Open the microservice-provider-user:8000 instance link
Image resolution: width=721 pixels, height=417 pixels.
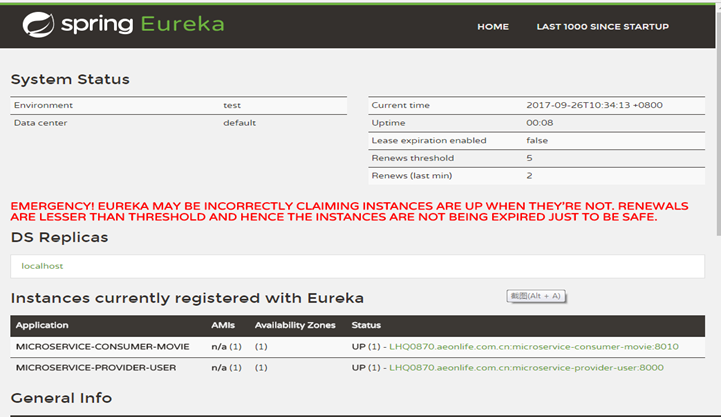point(526,368)
